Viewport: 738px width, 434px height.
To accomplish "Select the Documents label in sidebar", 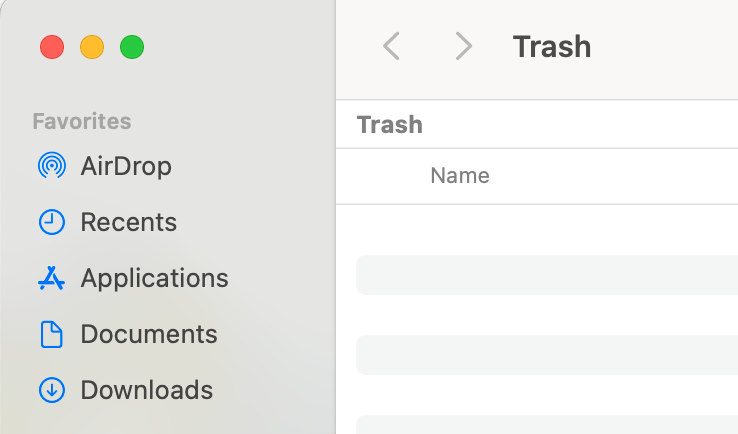I will point(148,334).
